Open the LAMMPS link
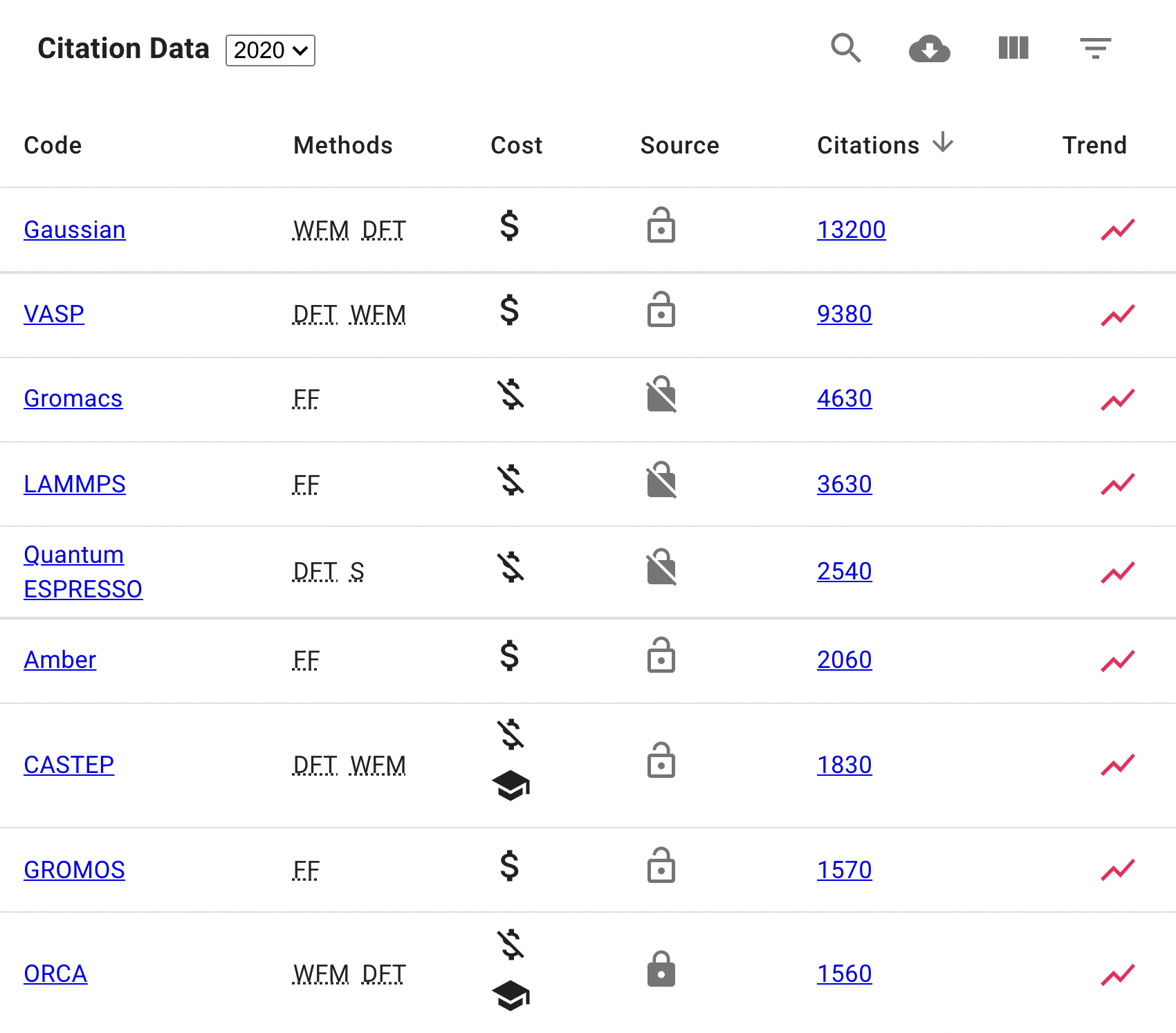 75,484
